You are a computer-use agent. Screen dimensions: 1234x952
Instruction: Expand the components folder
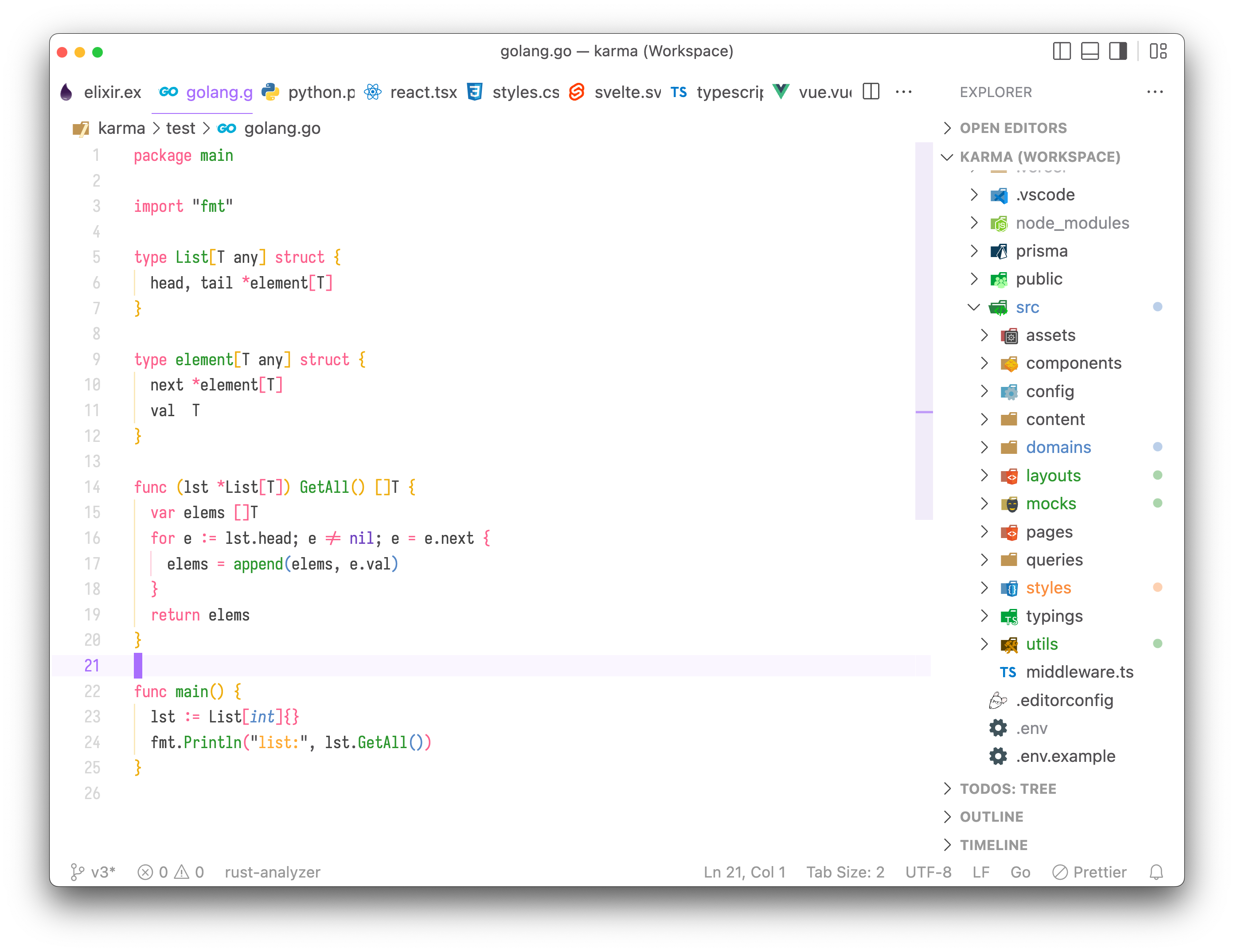tap(1073, 363)
